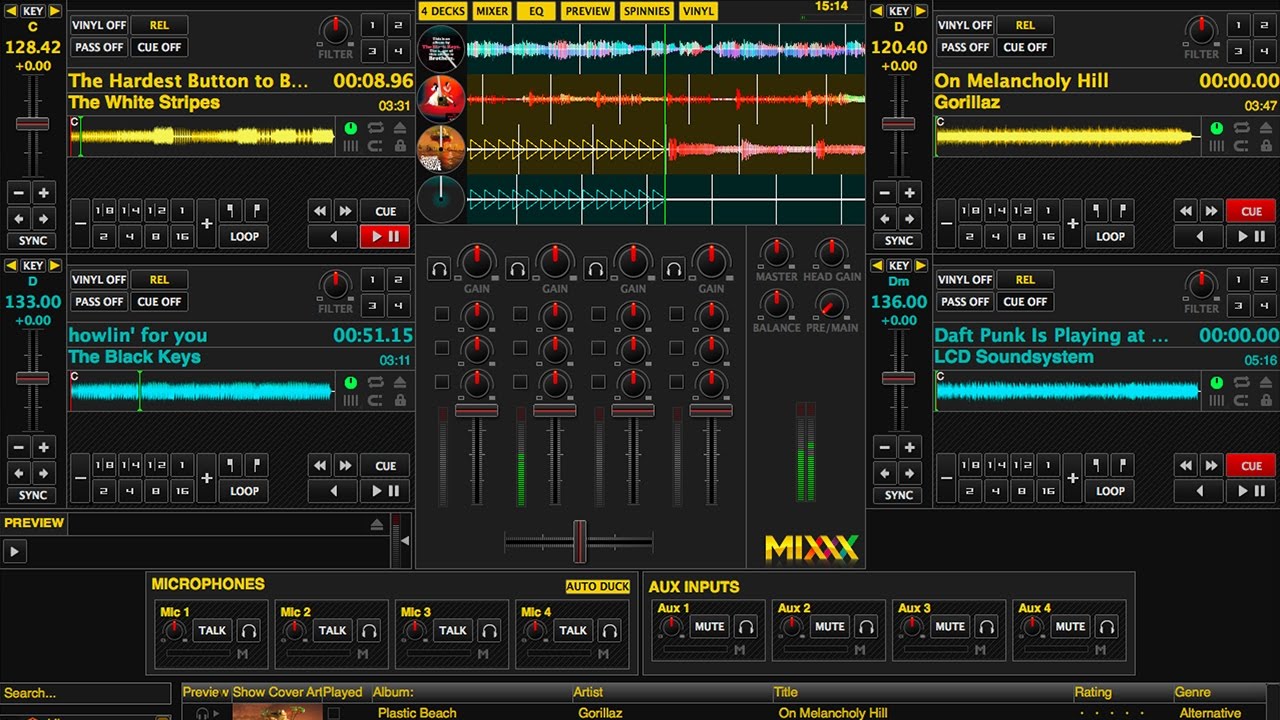Toggle REL mode on The Black Keys deck

pyautogui.click(x=159, y=280)
